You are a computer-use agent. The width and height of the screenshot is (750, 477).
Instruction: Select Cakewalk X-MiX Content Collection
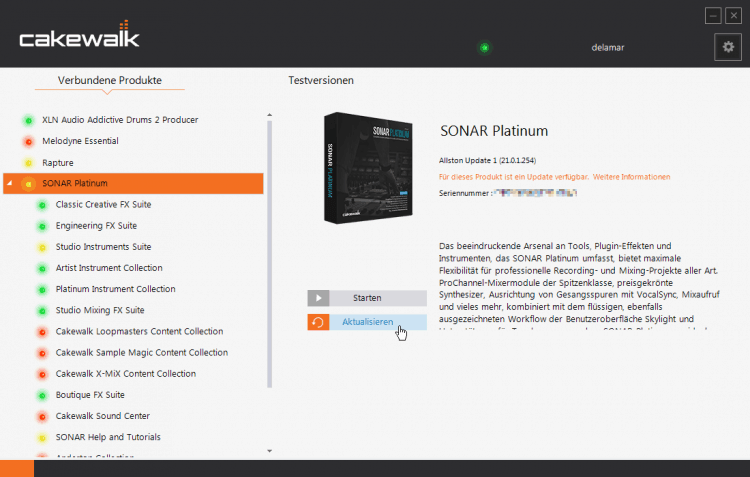click(x=126, y=374)
